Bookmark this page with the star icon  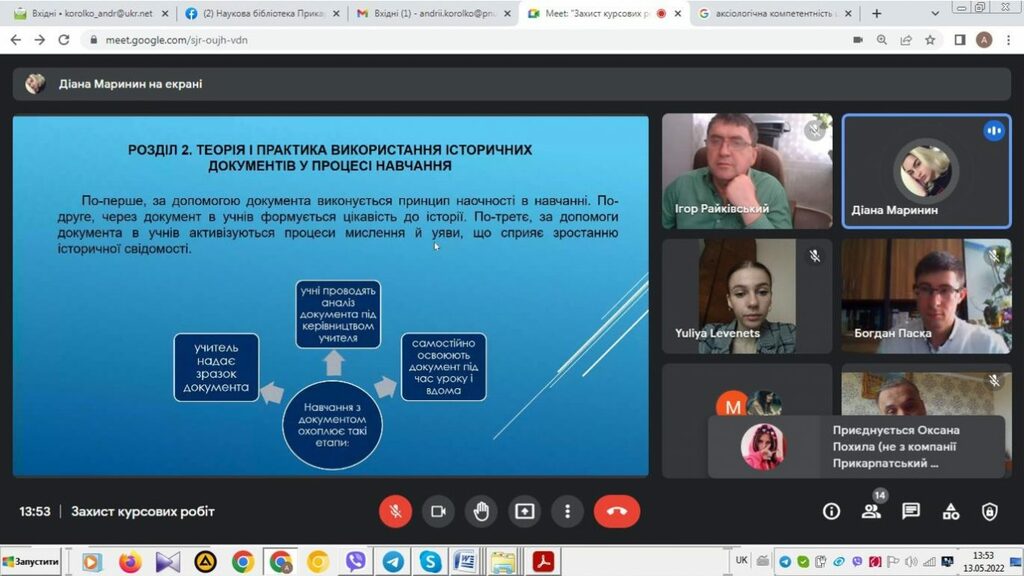click(x=930, y=40)
